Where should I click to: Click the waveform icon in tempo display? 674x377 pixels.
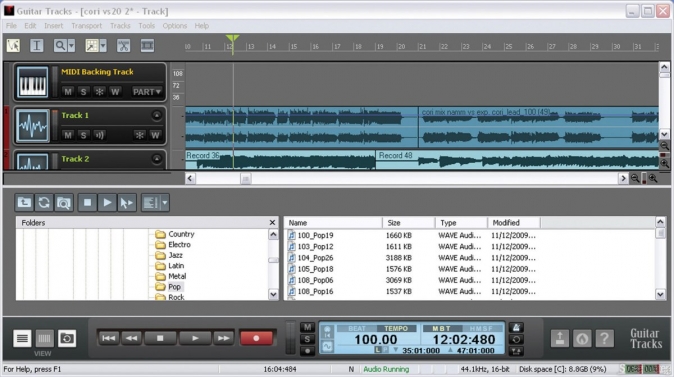(327, 346)
